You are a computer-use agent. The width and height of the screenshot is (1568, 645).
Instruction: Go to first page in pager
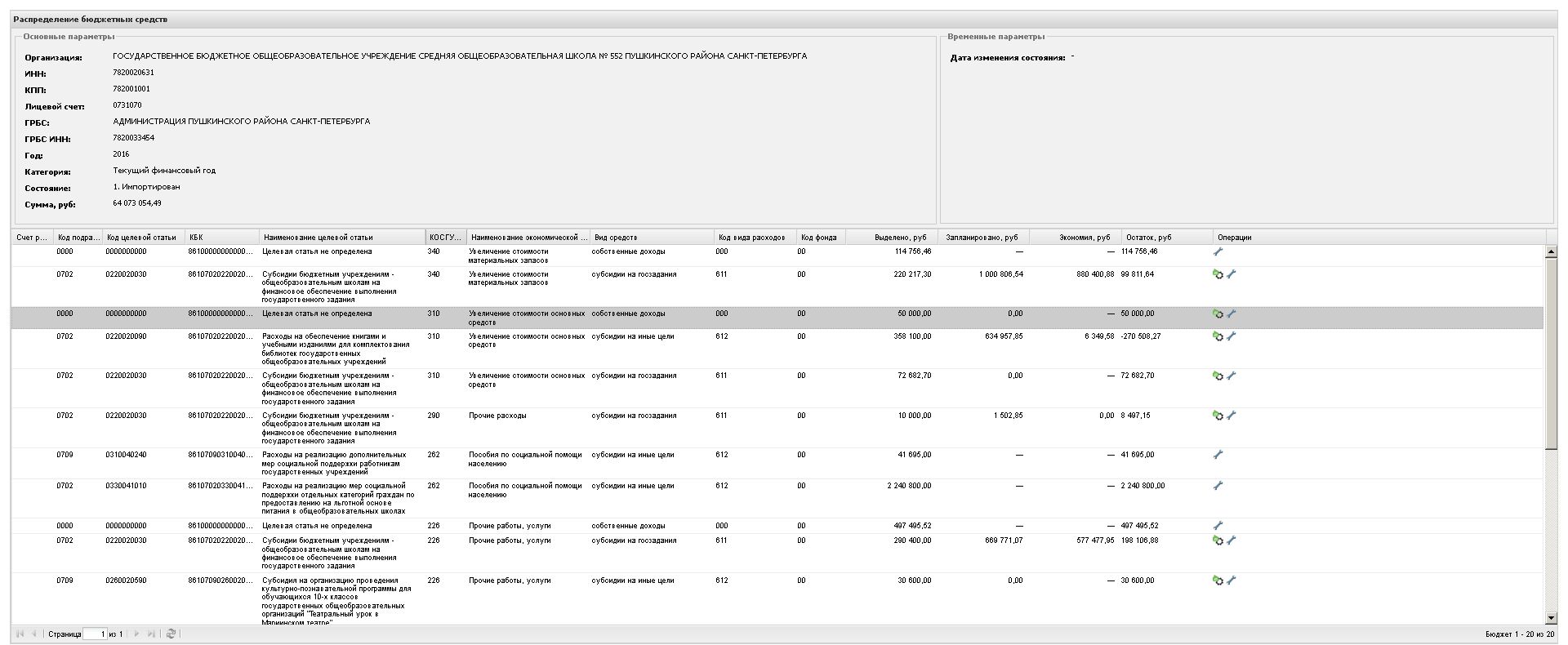pyautogui.click(x=20, y=634)
